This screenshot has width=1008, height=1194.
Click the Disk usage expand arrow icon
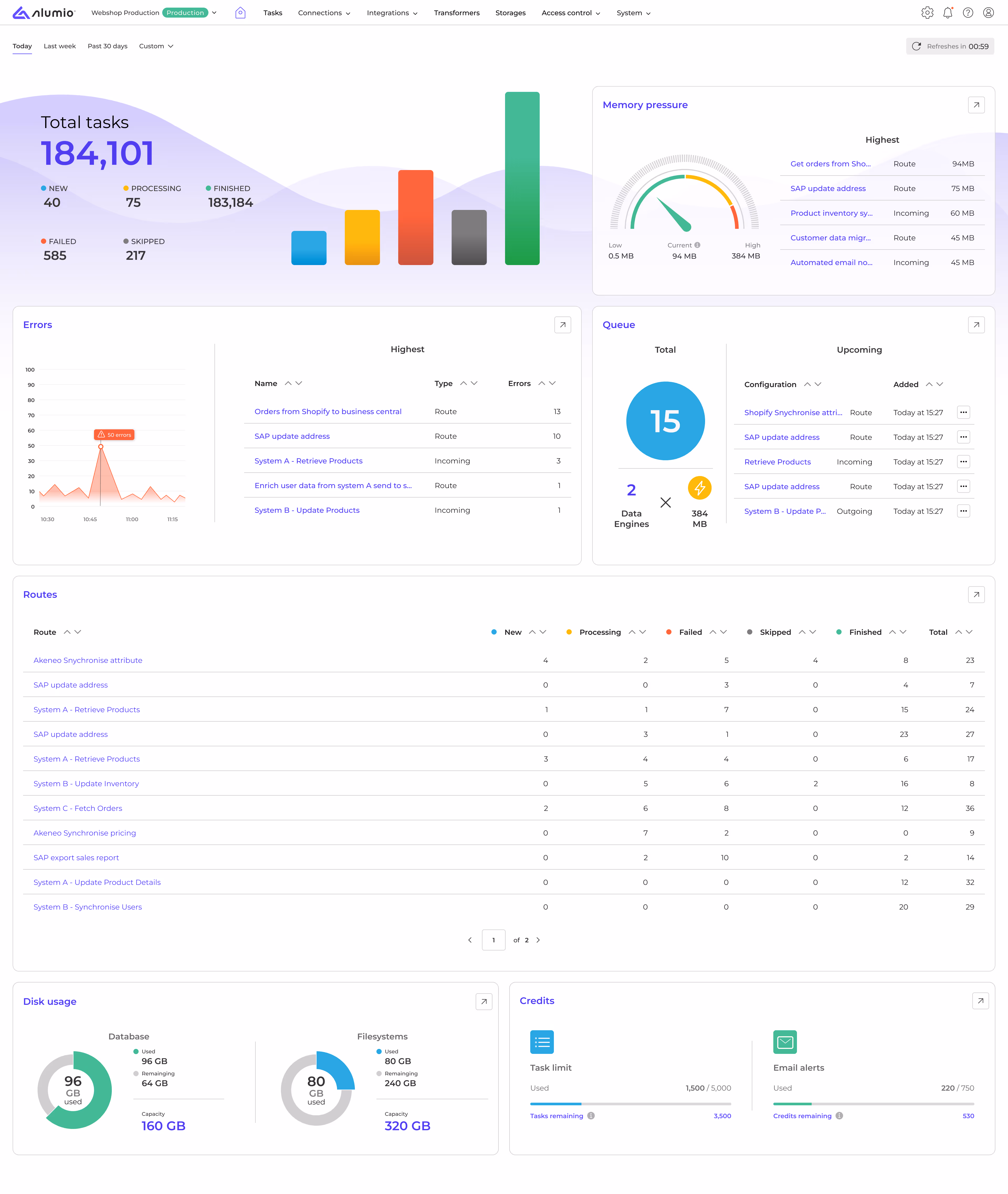(x=484, y=1001)
